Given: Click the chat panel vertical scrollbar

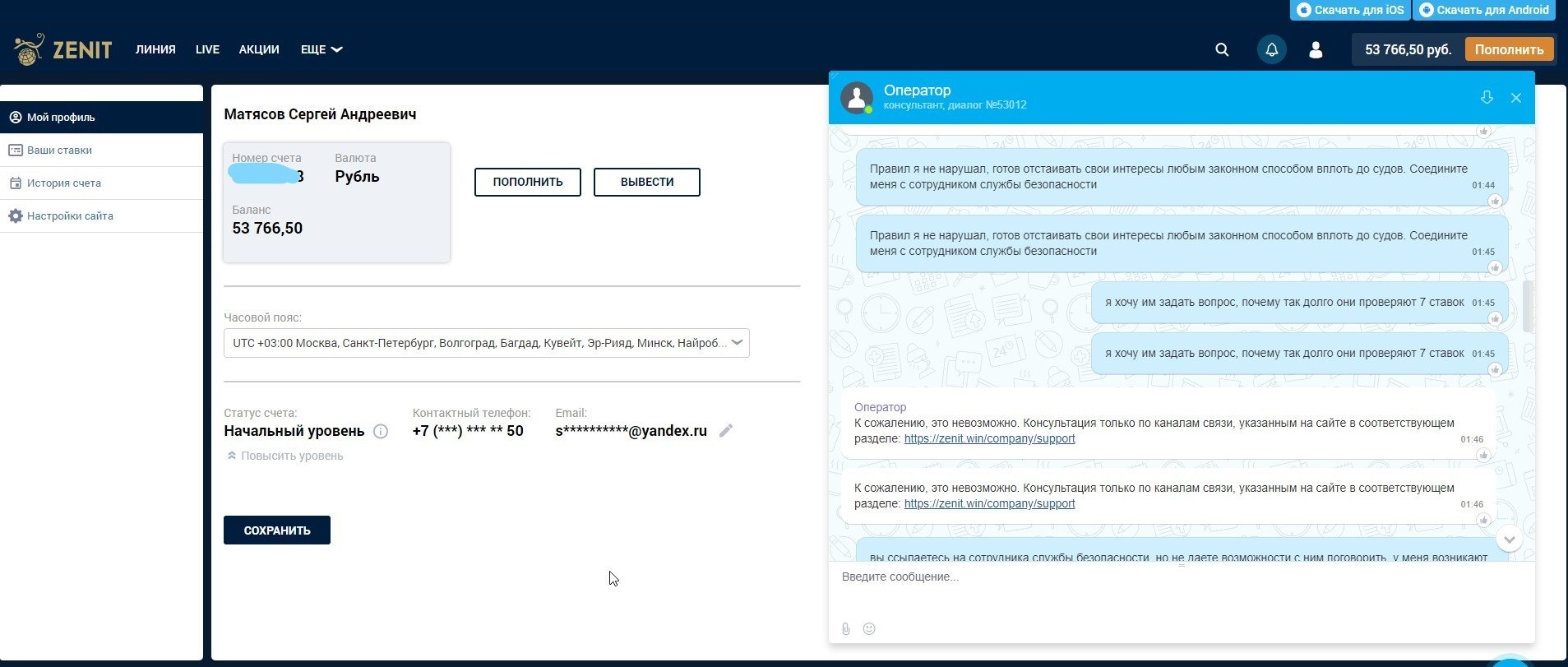Looking at the screenshot, I should tap(1528, 306).
